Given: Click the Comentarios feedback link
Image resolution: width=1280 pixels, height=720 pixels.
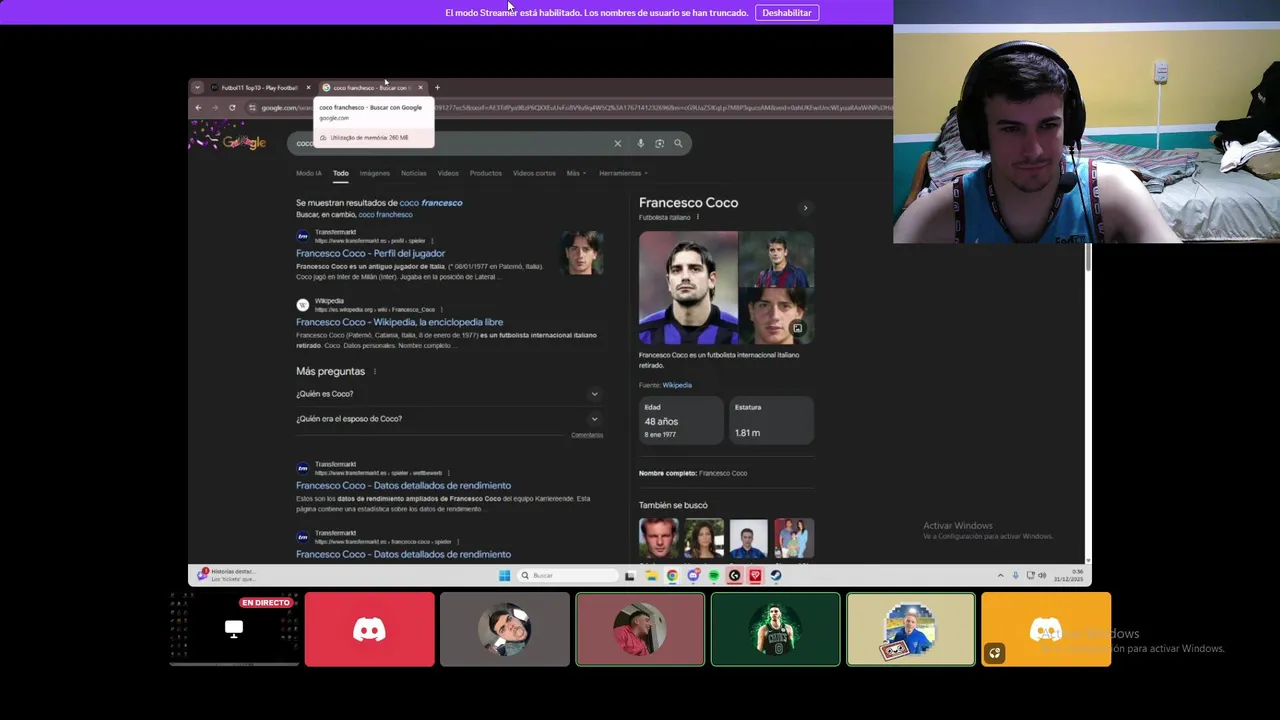Looking at the screenshot, I should (587, 435).
